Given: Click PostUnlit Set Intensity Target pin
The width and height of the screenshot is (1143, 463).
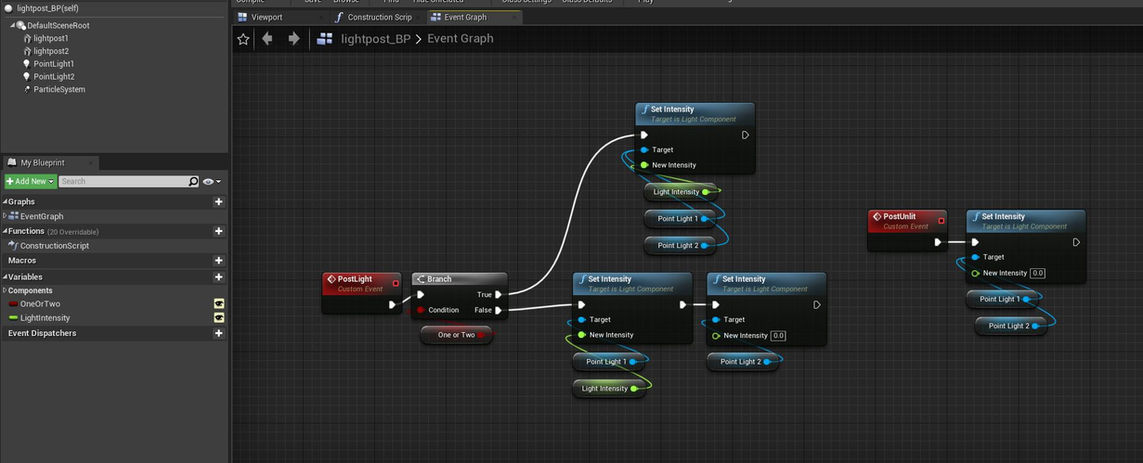Looking at the screenshot, I should pos(975,257).
